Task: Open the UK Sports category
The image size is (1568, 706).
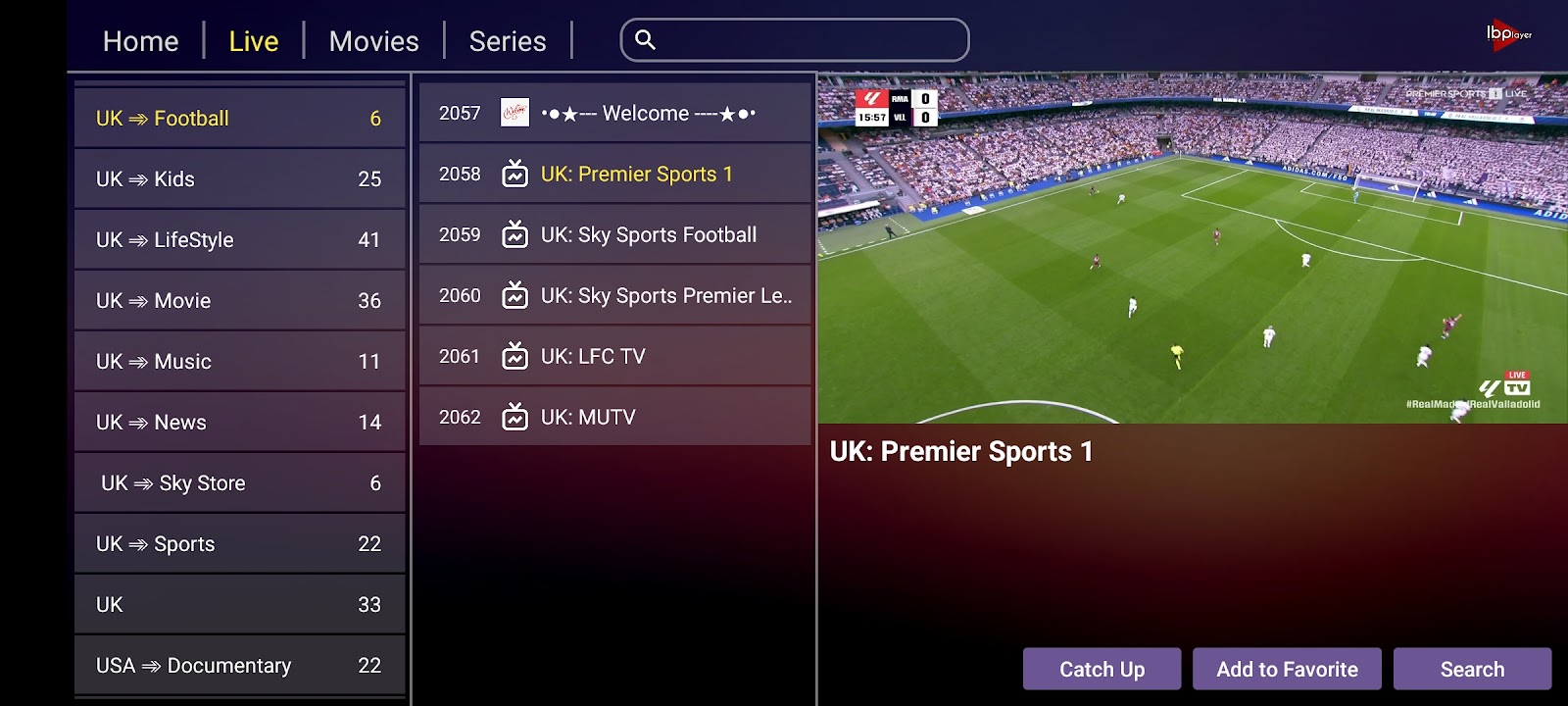Action: coord(240,544)
